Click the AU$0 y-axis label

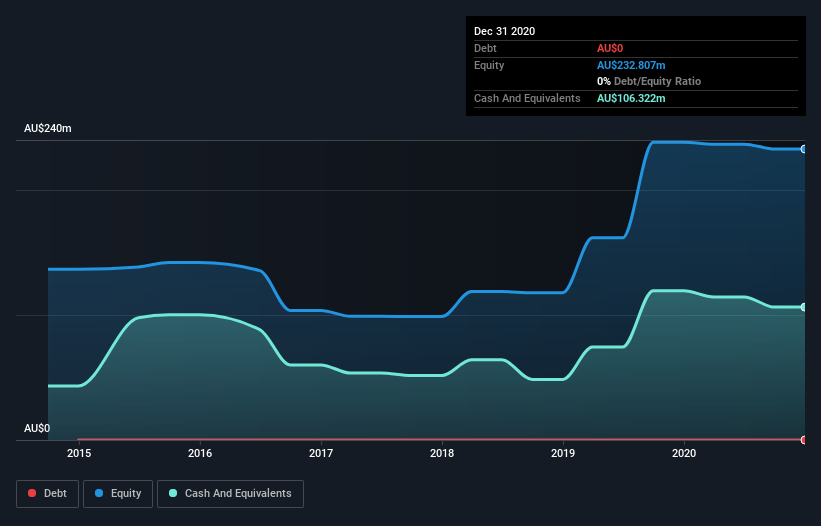37,428
